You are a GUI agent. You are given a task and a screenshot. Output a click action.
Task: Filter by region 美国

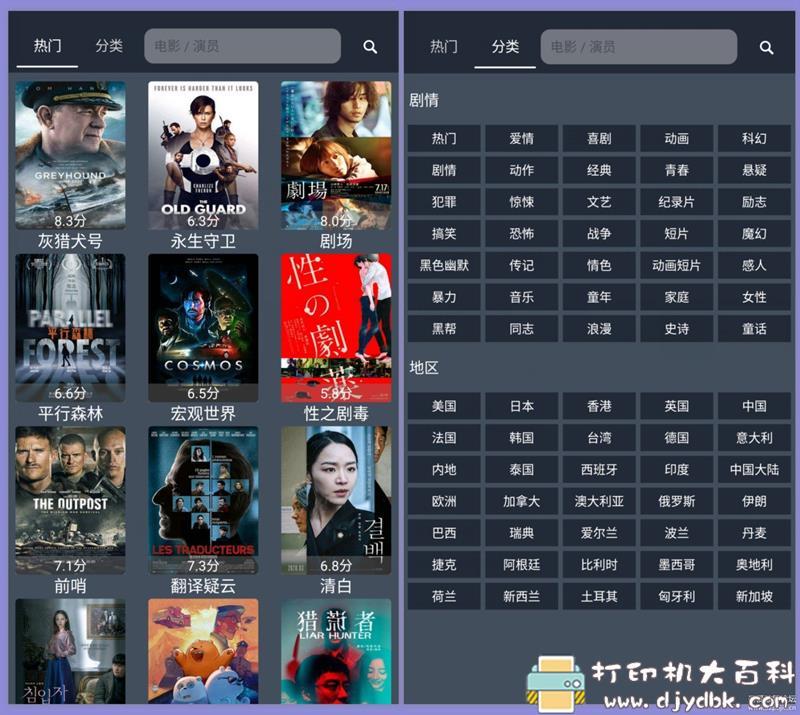point(444,406)
